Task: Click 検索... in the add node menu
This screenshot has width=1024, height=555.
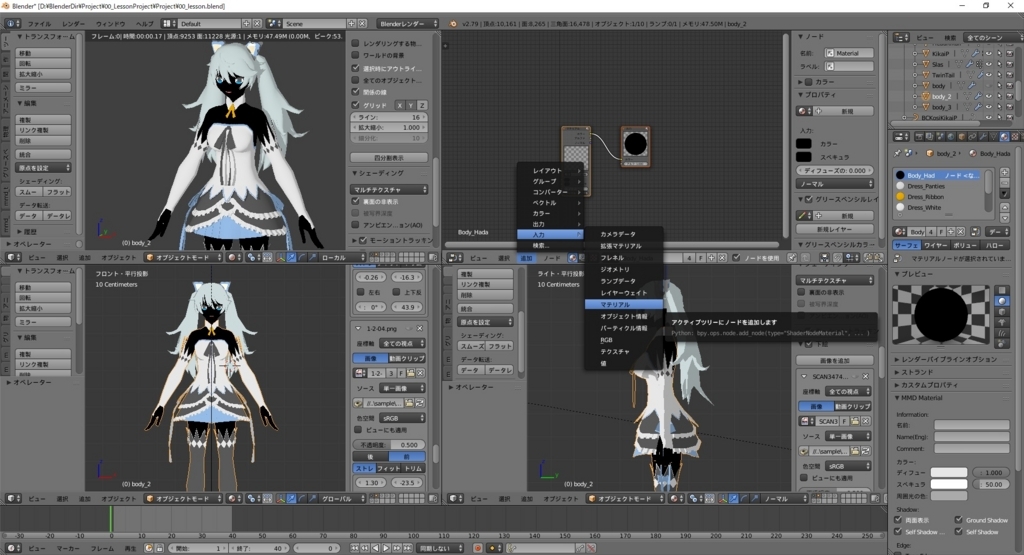Action: [550, 246]
